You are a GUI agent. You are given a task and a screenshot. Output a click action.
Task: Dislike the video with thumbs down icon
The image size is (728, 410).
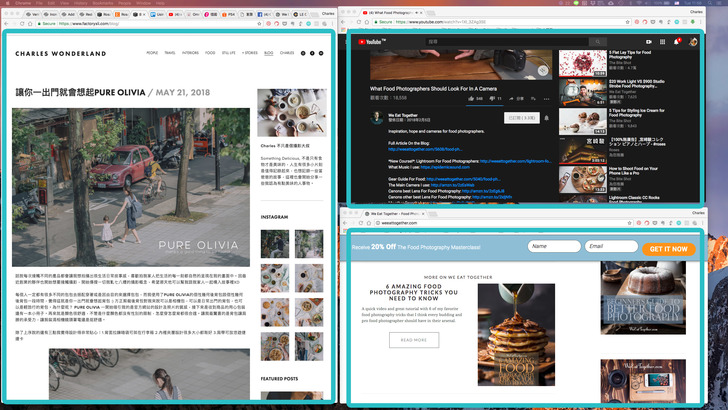(491, 98)
